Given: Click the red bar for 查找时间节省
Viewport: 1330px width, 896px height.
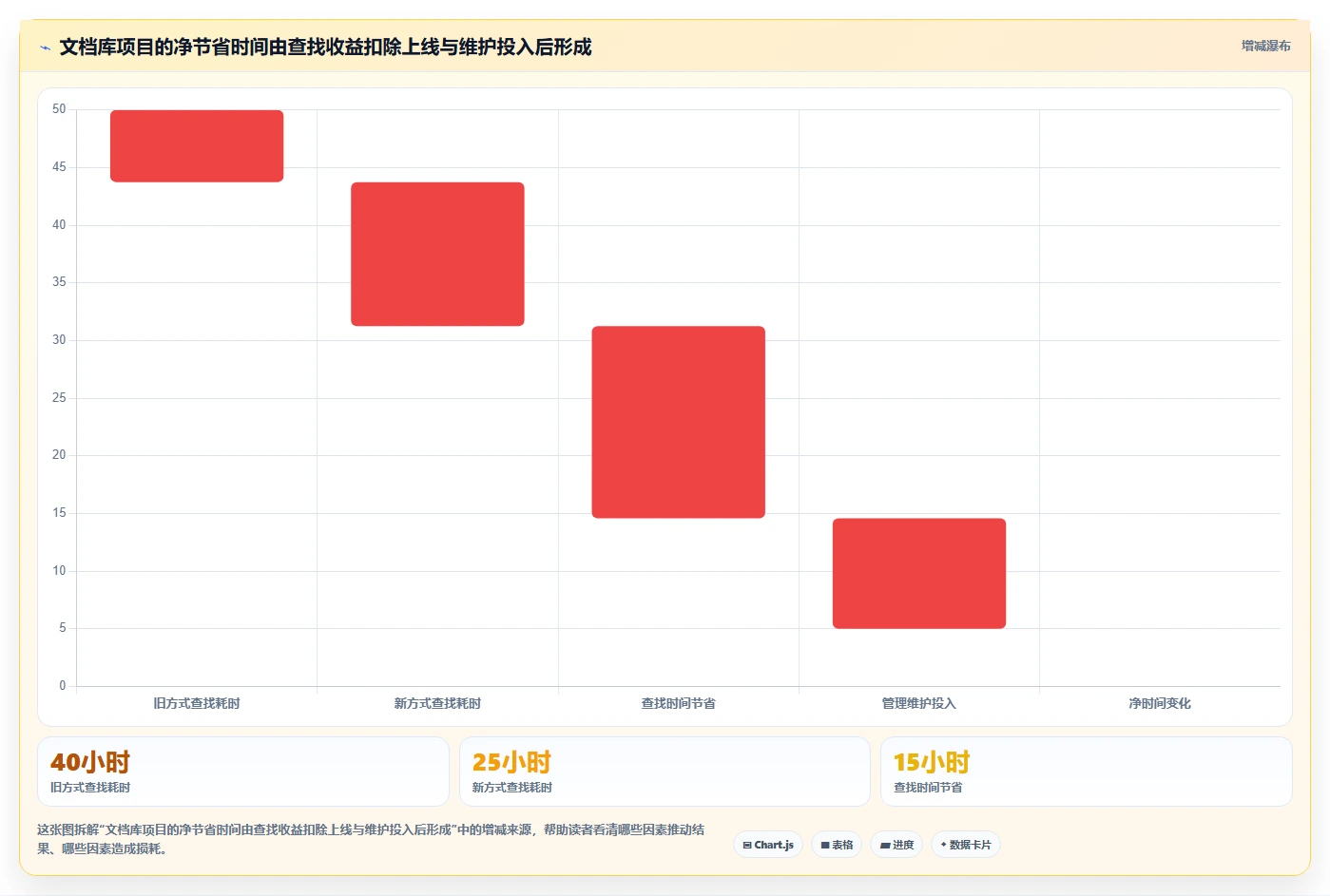Looking at the screenshot, I should [678, 422].
